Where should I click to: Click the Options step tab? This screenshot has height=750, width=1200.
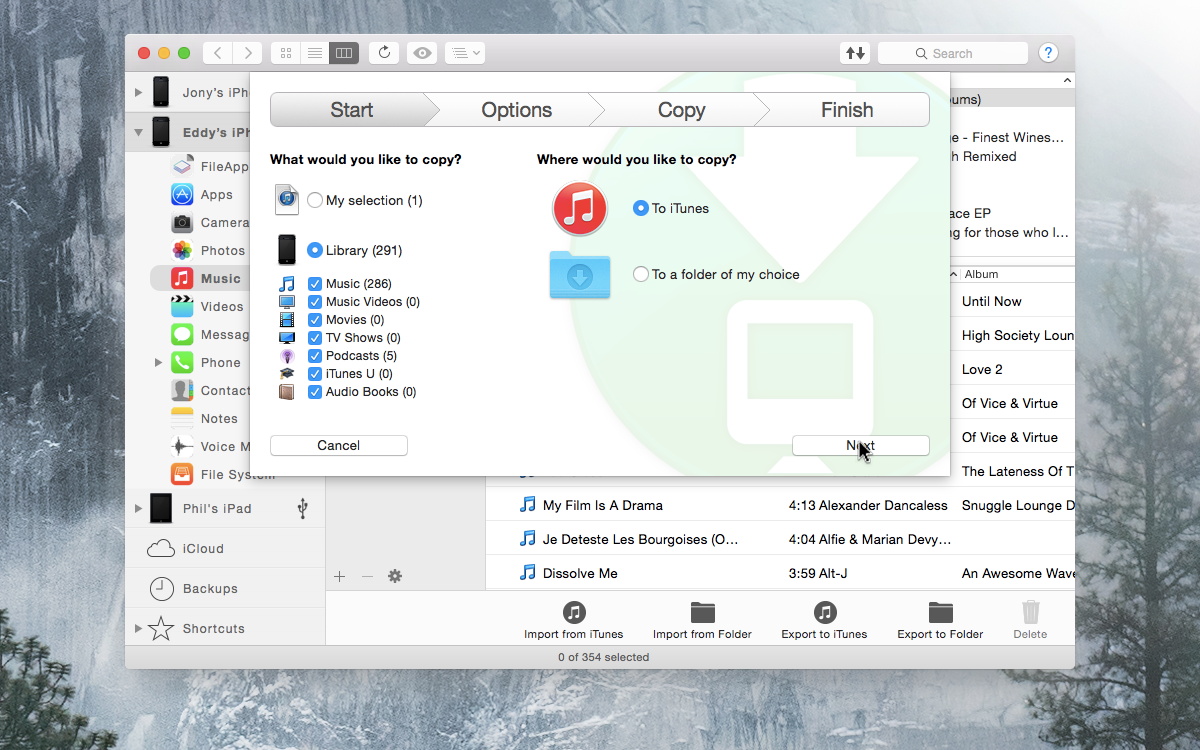(516, 110)
